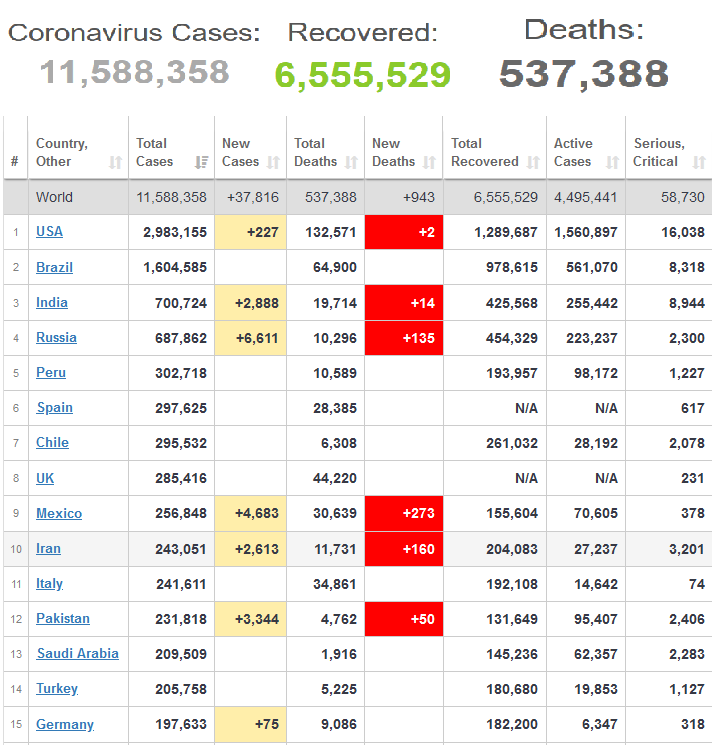Open the USA country link
The image size is (712, 745).
[x=49, y=231]
